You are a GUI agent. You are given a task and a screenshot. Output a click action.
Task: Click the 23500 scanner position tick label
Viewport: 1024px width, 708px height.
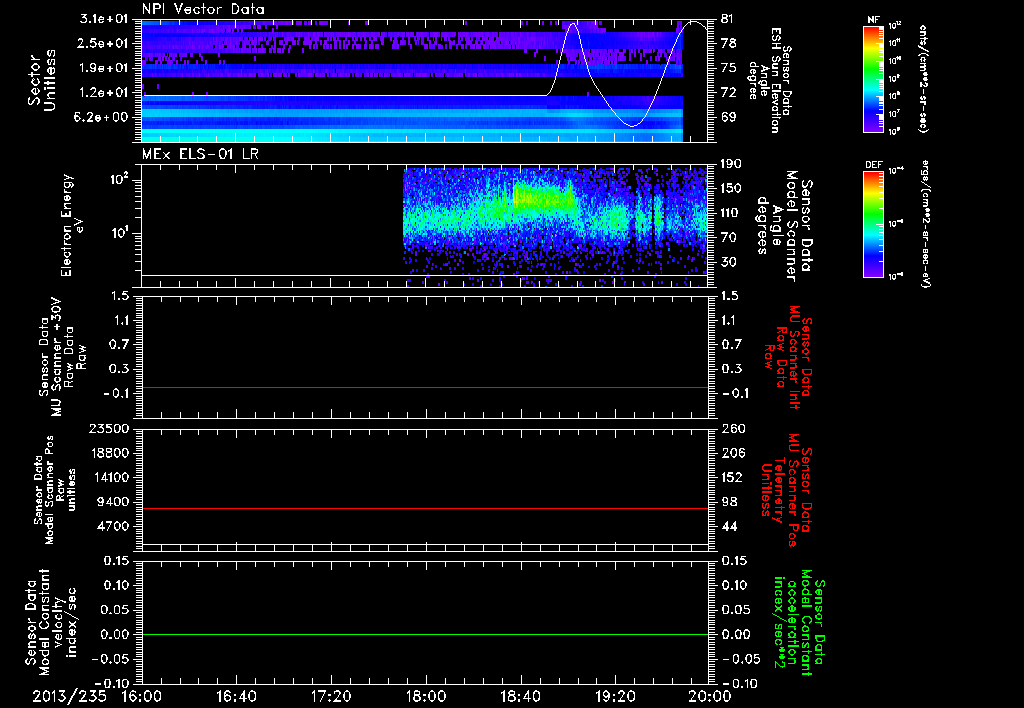pyautogui.click(x=110, y=428)
